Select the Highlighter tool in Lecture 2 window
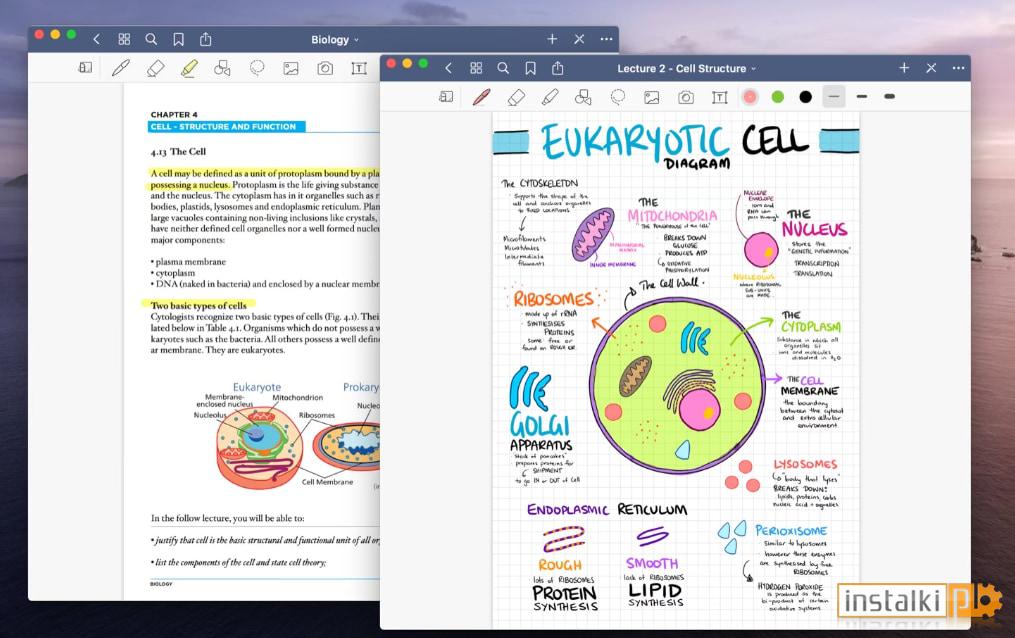The height and width of the screenshot is (638, 1015). click(x=550, y=97)
